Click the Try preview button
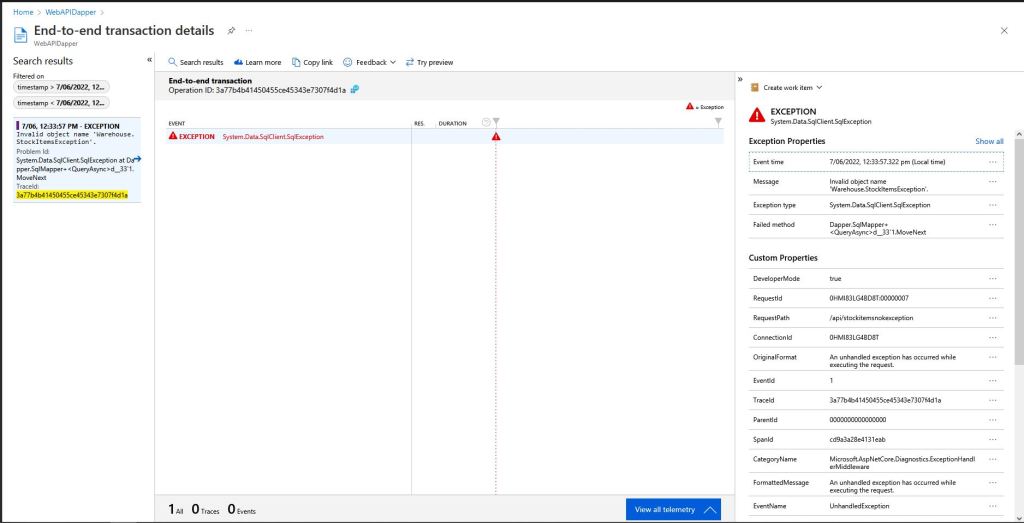 tap(429, 62)
